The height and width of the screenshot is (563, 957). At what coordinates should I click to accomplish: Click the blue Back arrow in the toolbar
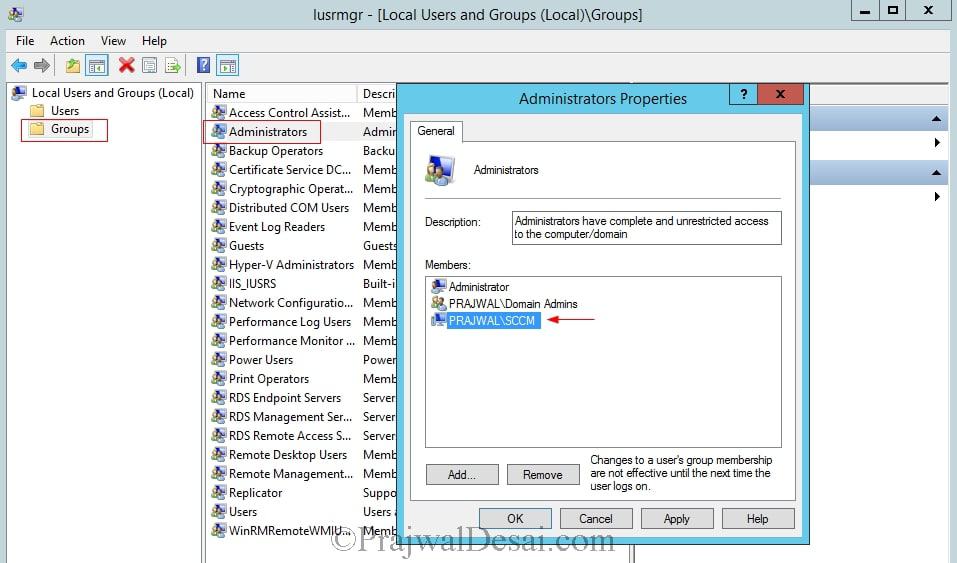tap(19, 65)
